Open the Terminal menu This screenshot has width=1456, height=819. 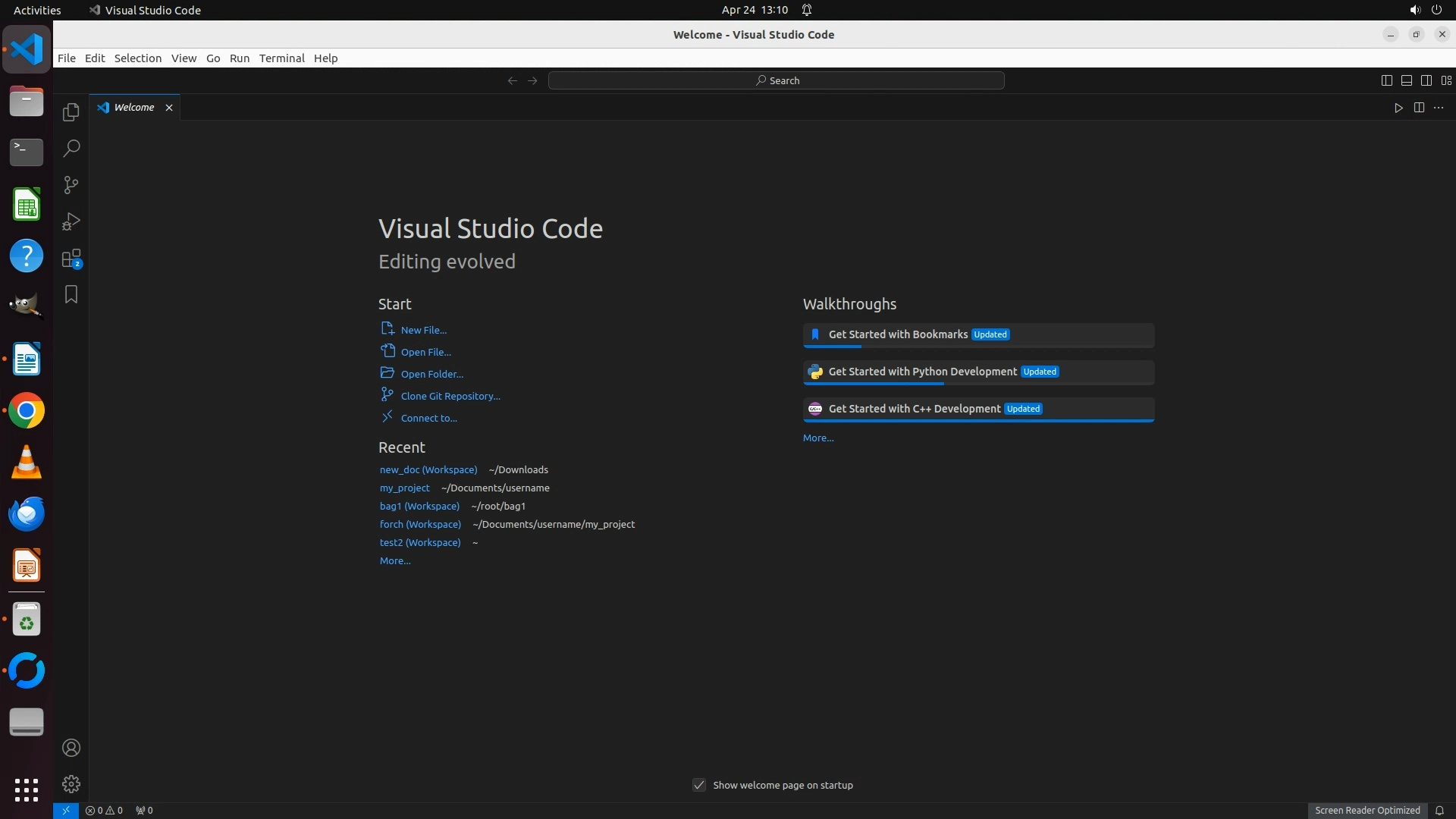click(281, 58)
